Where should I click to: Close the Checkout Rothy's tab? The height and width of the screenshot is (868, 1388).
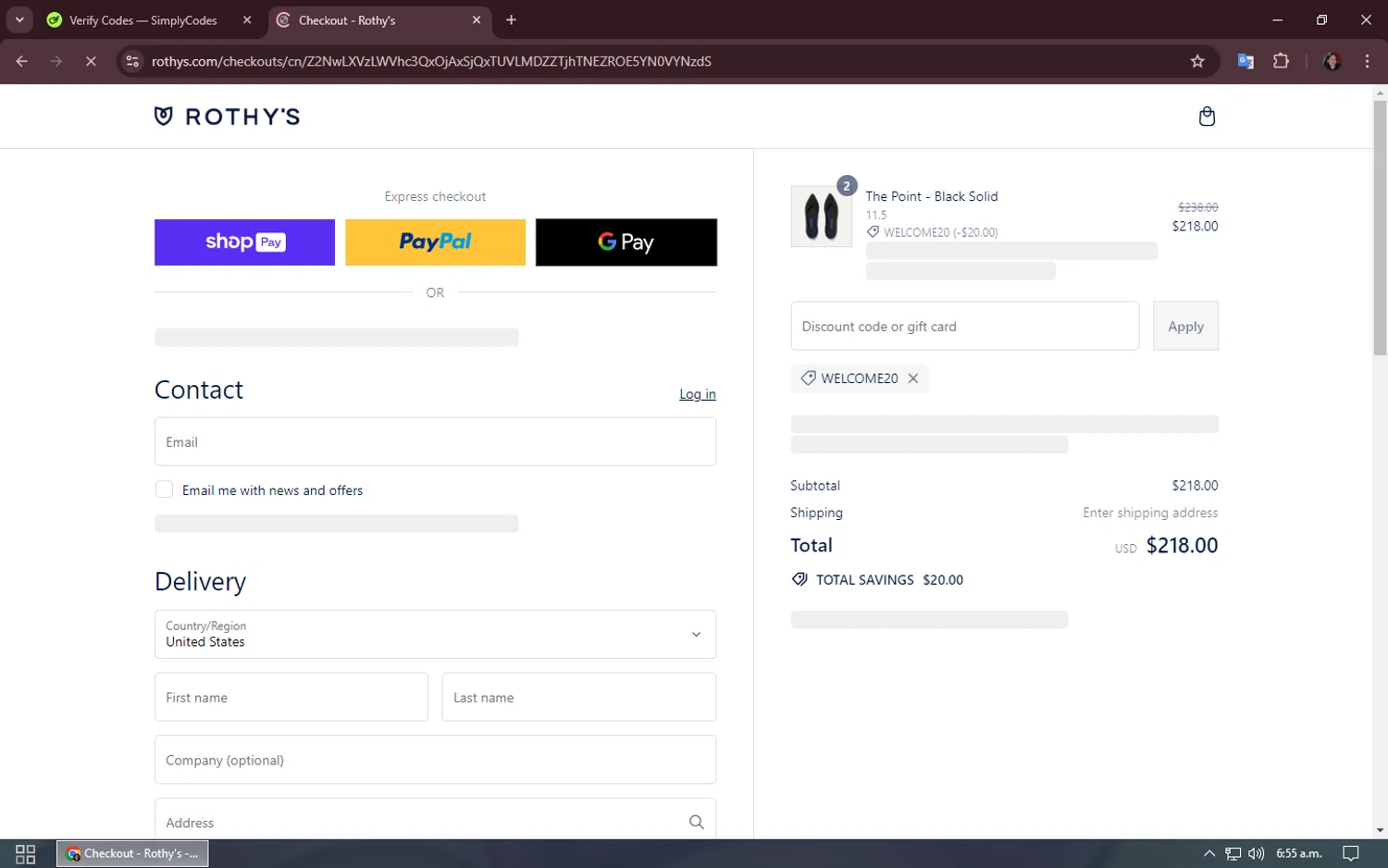pyautogui.click(x=477, y=19)
